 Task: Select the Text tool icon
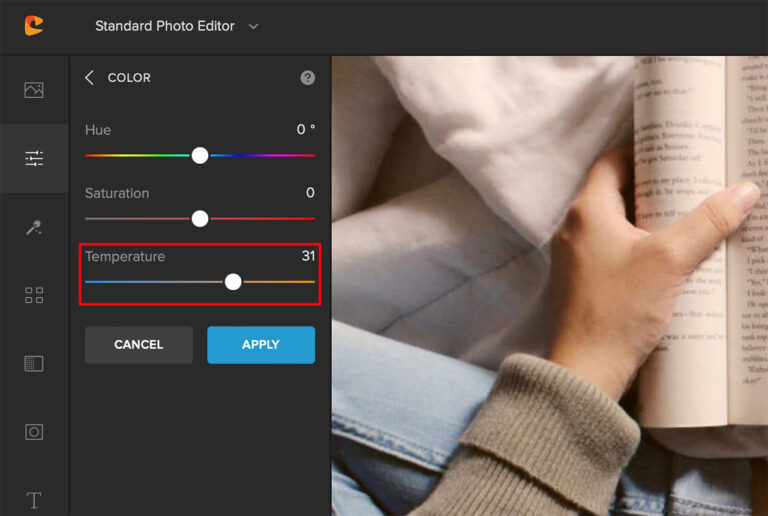34,500
